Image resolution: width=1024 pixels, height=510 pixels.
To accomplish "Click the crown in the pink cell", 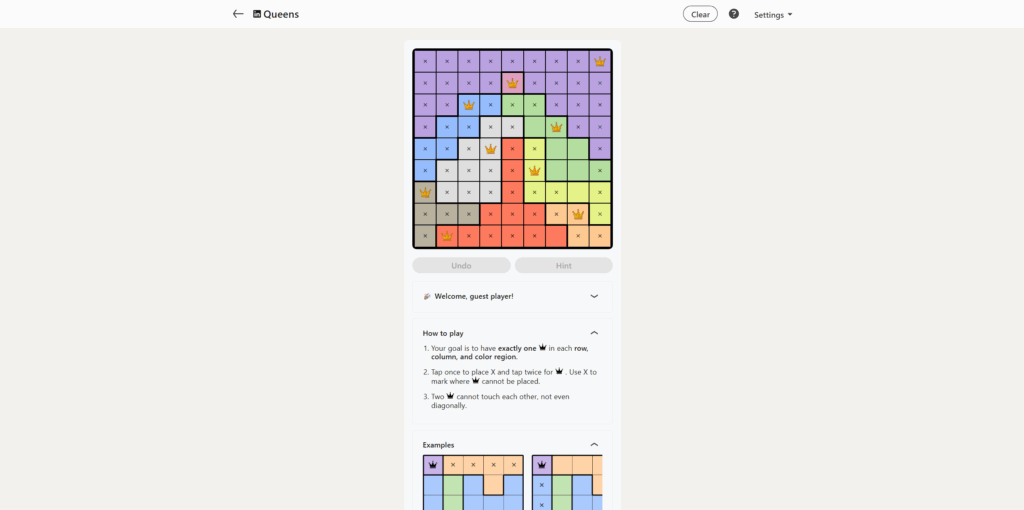I will [x=513, y=83].
